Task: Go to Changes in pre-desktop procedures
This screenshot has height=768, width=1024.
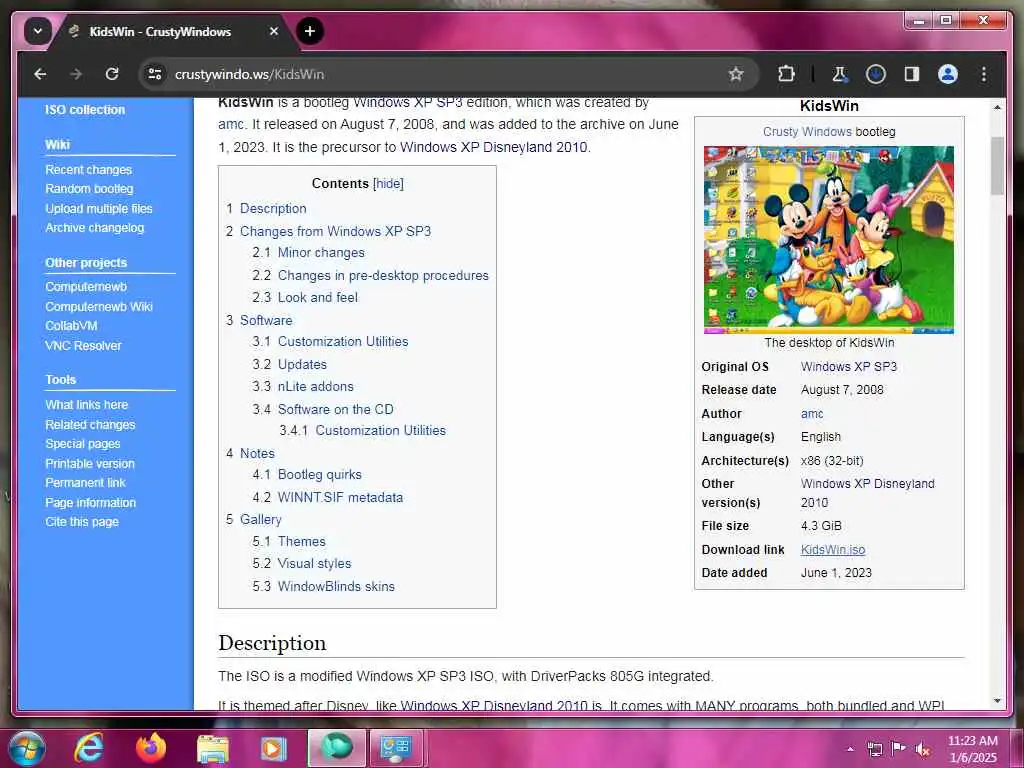Action: (x=383, y=276)
